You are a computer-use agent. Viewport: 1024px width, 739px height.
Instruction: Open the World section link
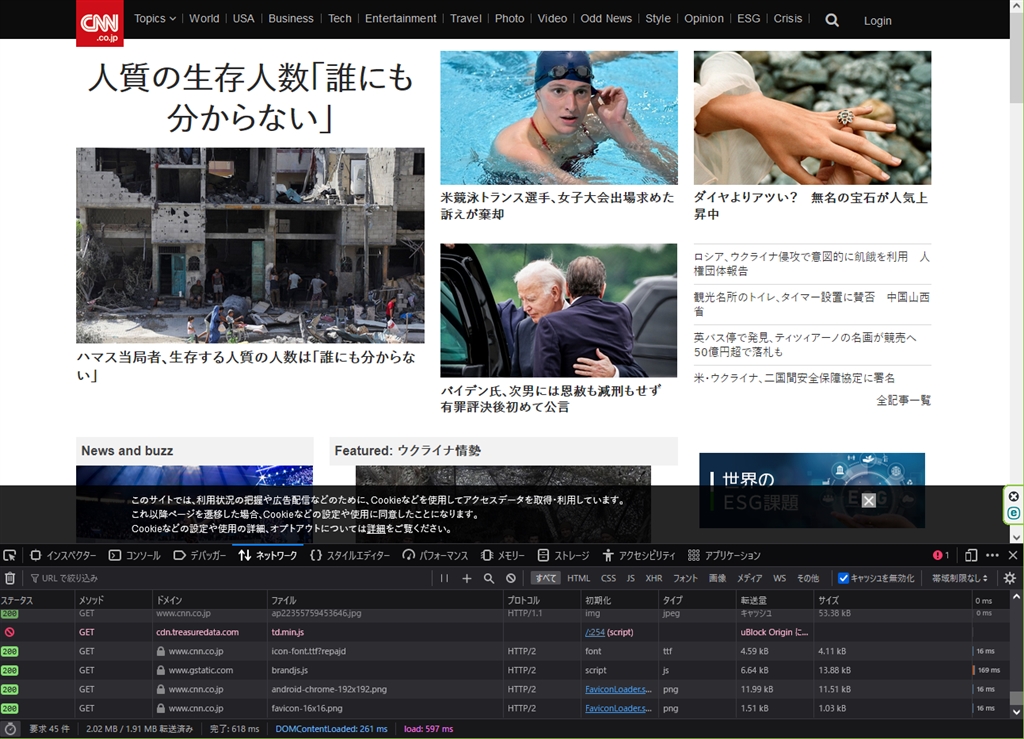204,18
